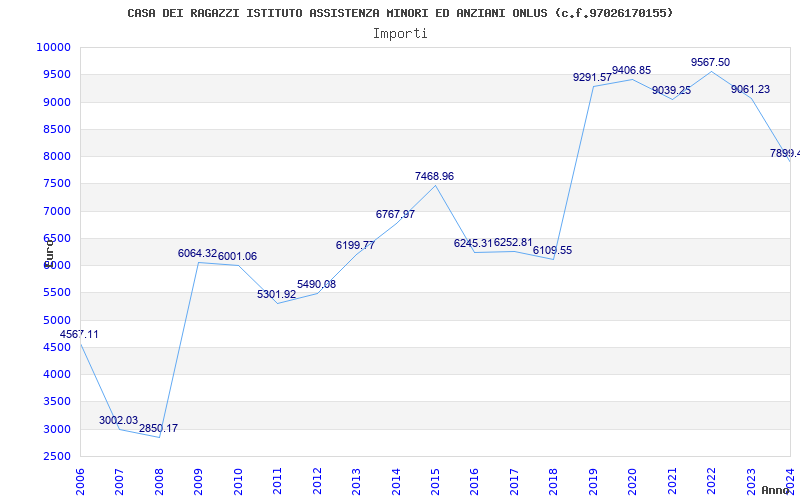Click the 9406.85 data label for 2020
800x500 pixels.
632,70
